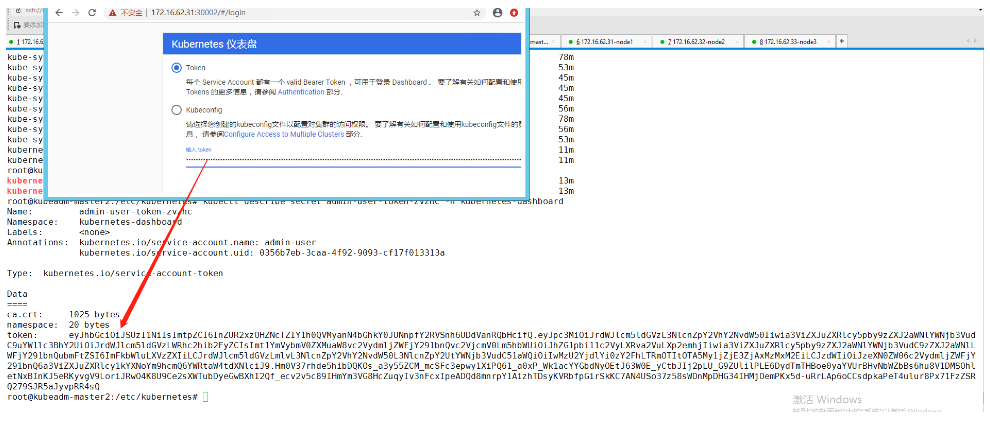Close the 172.16.62.31-node1 tab
The width and height of the screenshot is (990, 425).
[x=645, y=42]
